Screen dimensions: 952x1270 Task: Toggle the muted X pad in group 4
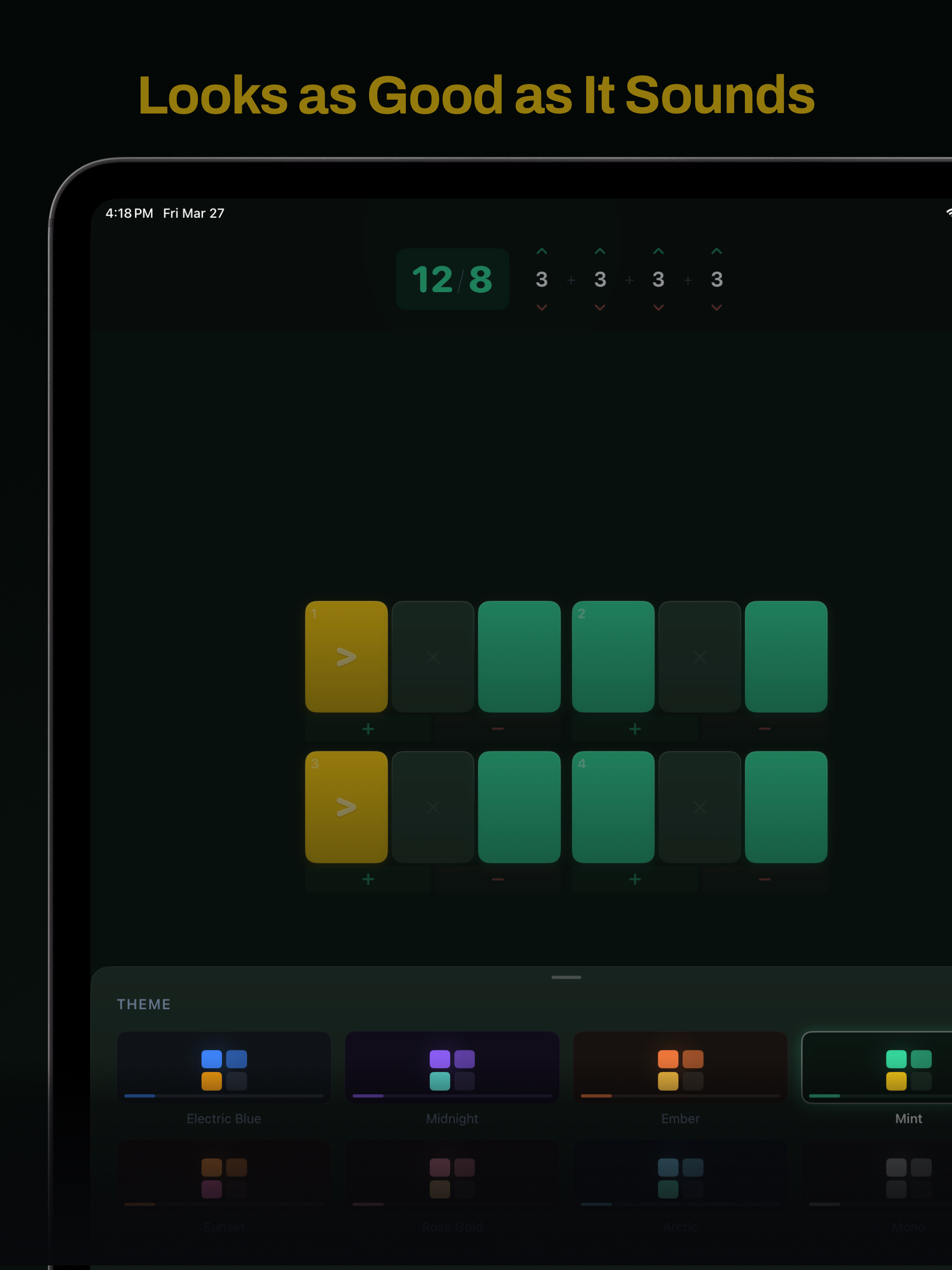click(700, 807)
